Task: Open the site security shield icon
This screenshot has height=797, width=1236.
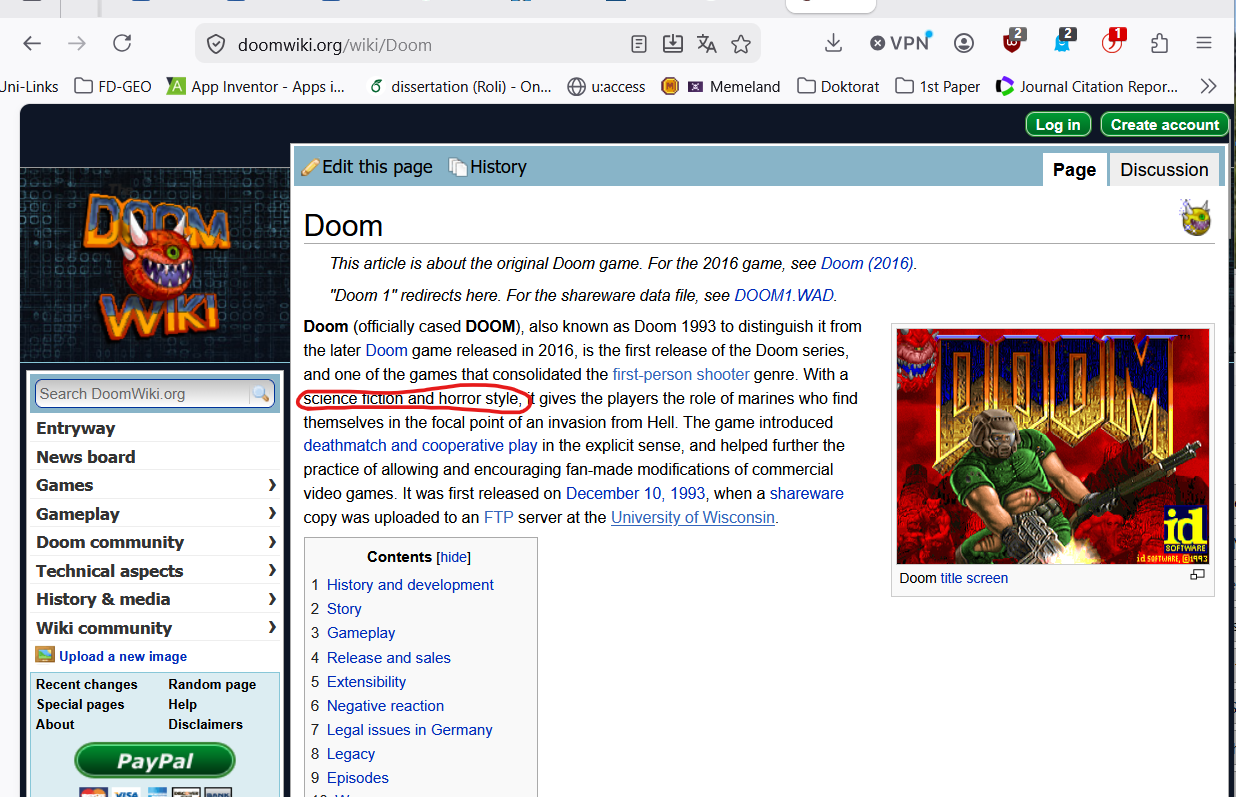Action: [x=216, y=44]
